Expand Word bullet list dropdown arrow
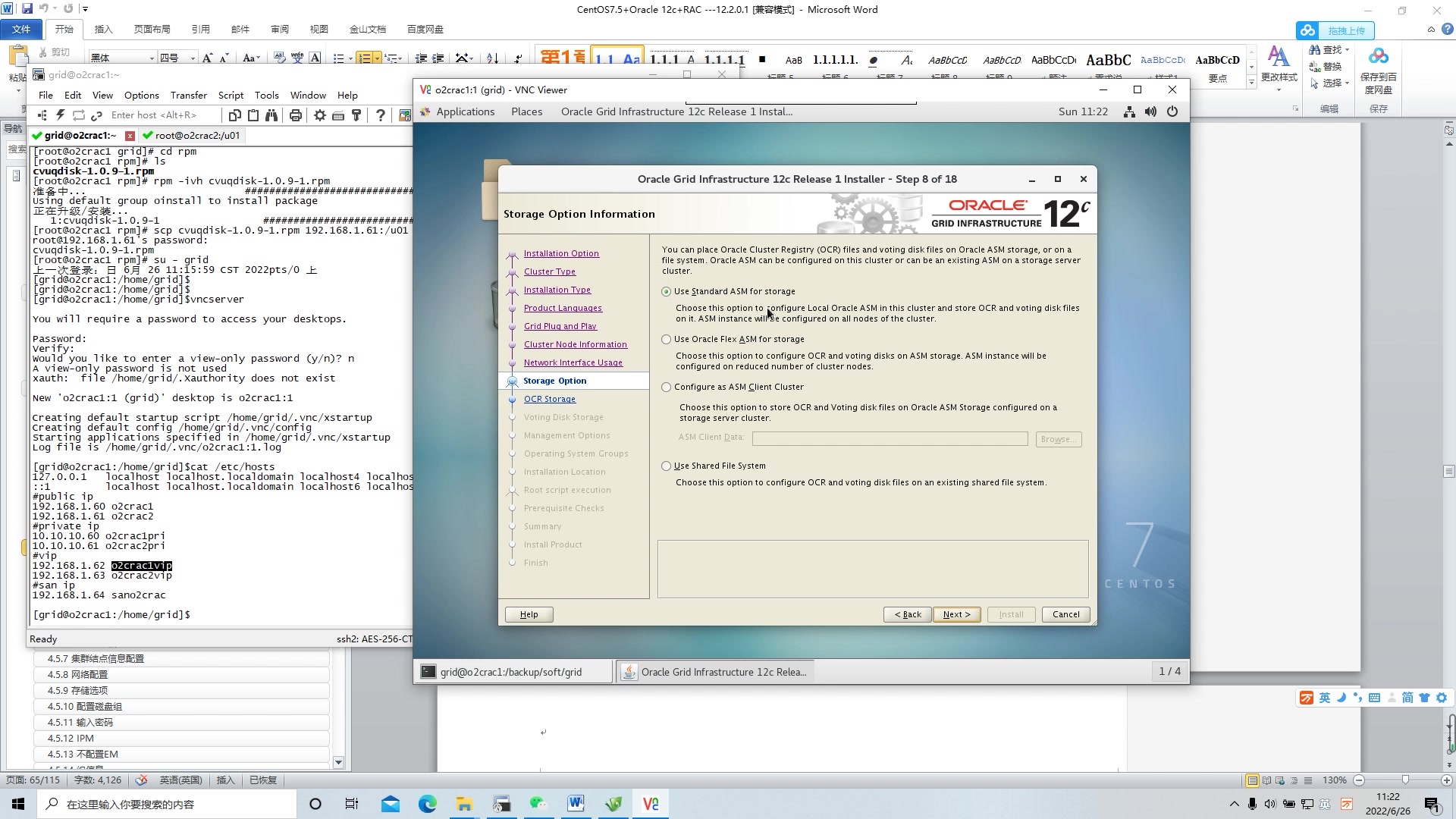 [351, 58]
